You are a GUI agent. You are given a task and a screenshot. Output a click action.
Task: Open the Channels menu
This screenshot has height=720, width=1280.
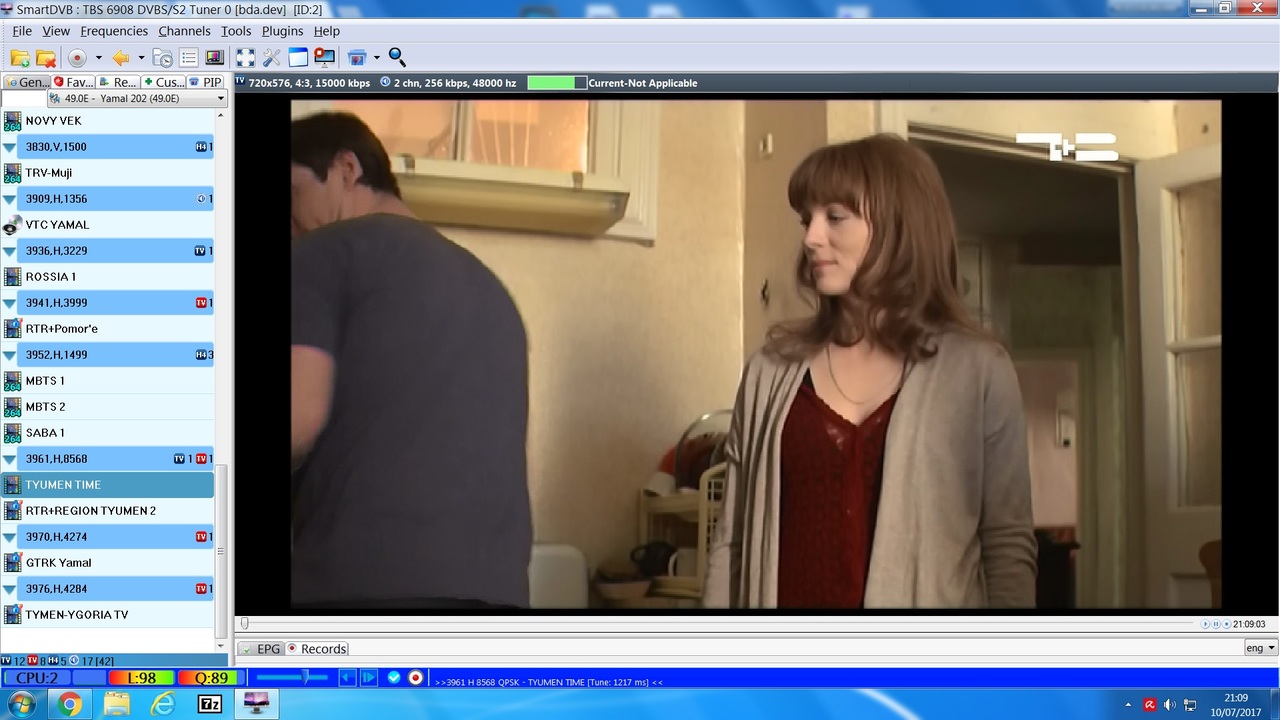point(184,31)
